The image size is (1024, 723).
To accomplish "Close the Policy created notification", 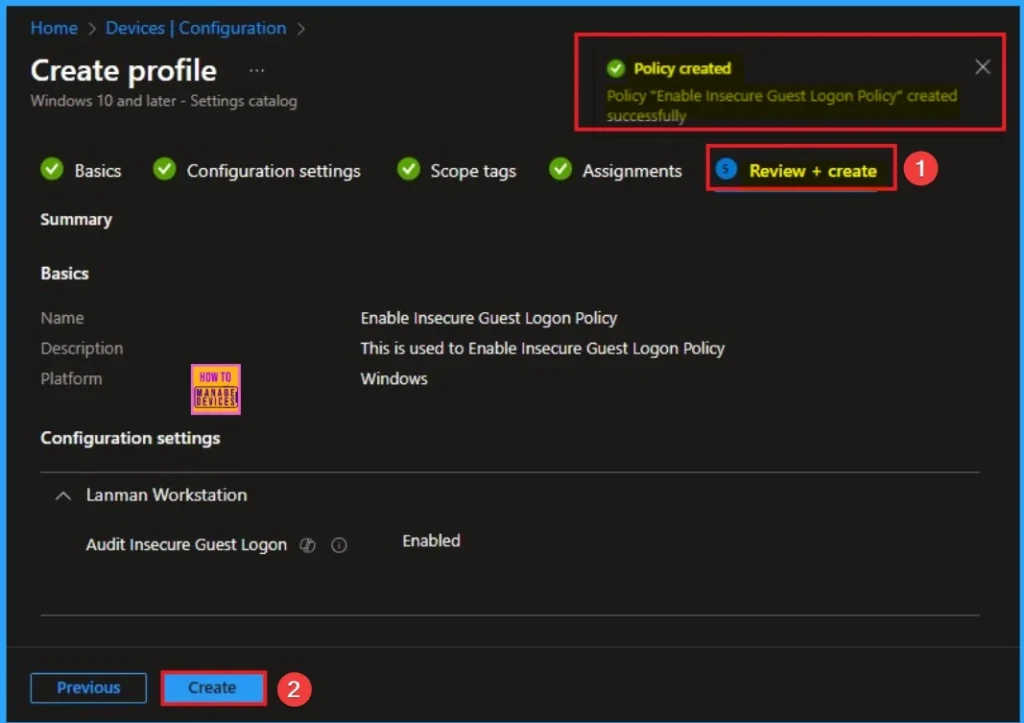I will [982, 67].
